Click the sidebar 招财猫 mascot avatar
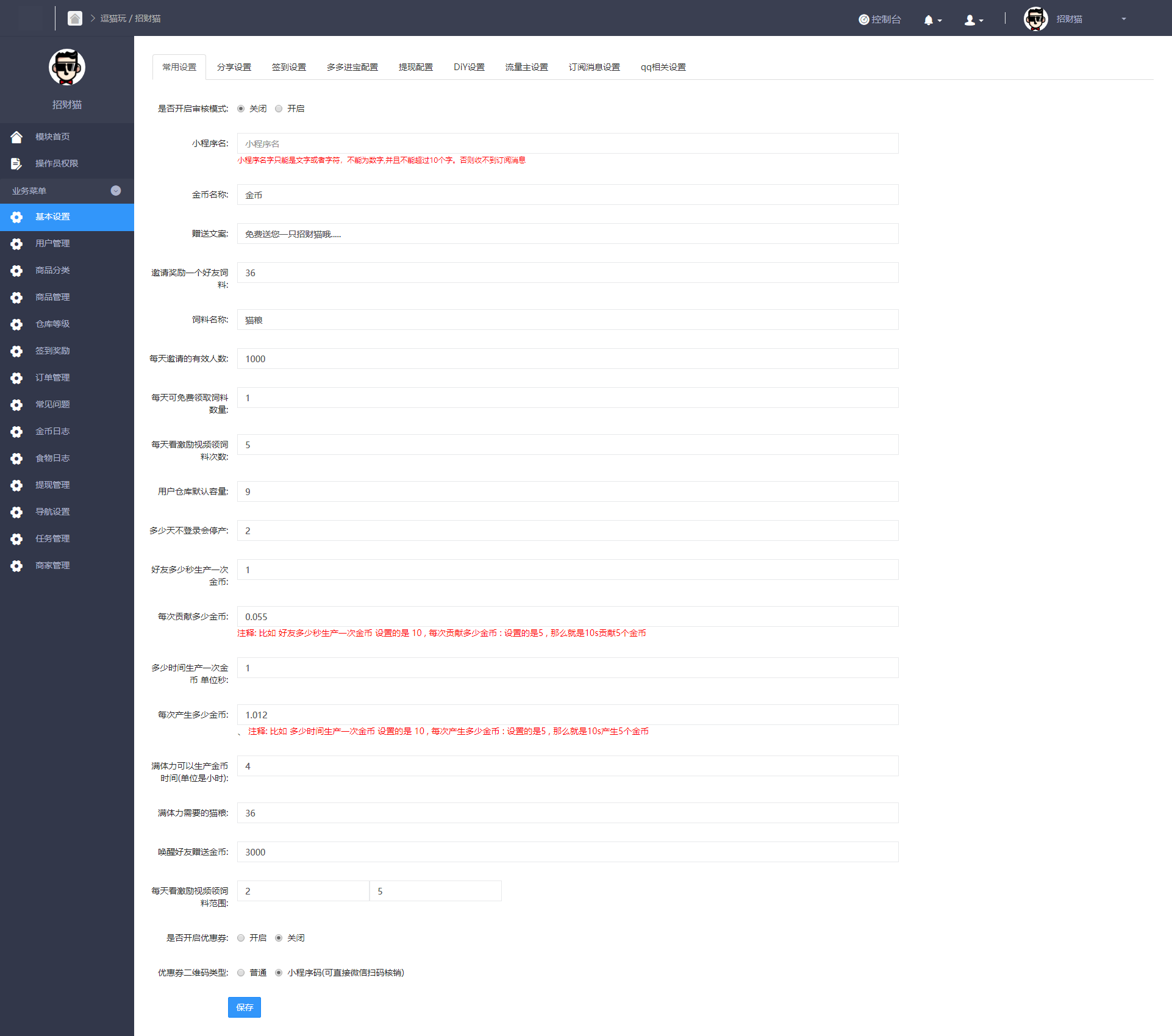Screen dimensions: 1172x1036 [x=67, y=67]
